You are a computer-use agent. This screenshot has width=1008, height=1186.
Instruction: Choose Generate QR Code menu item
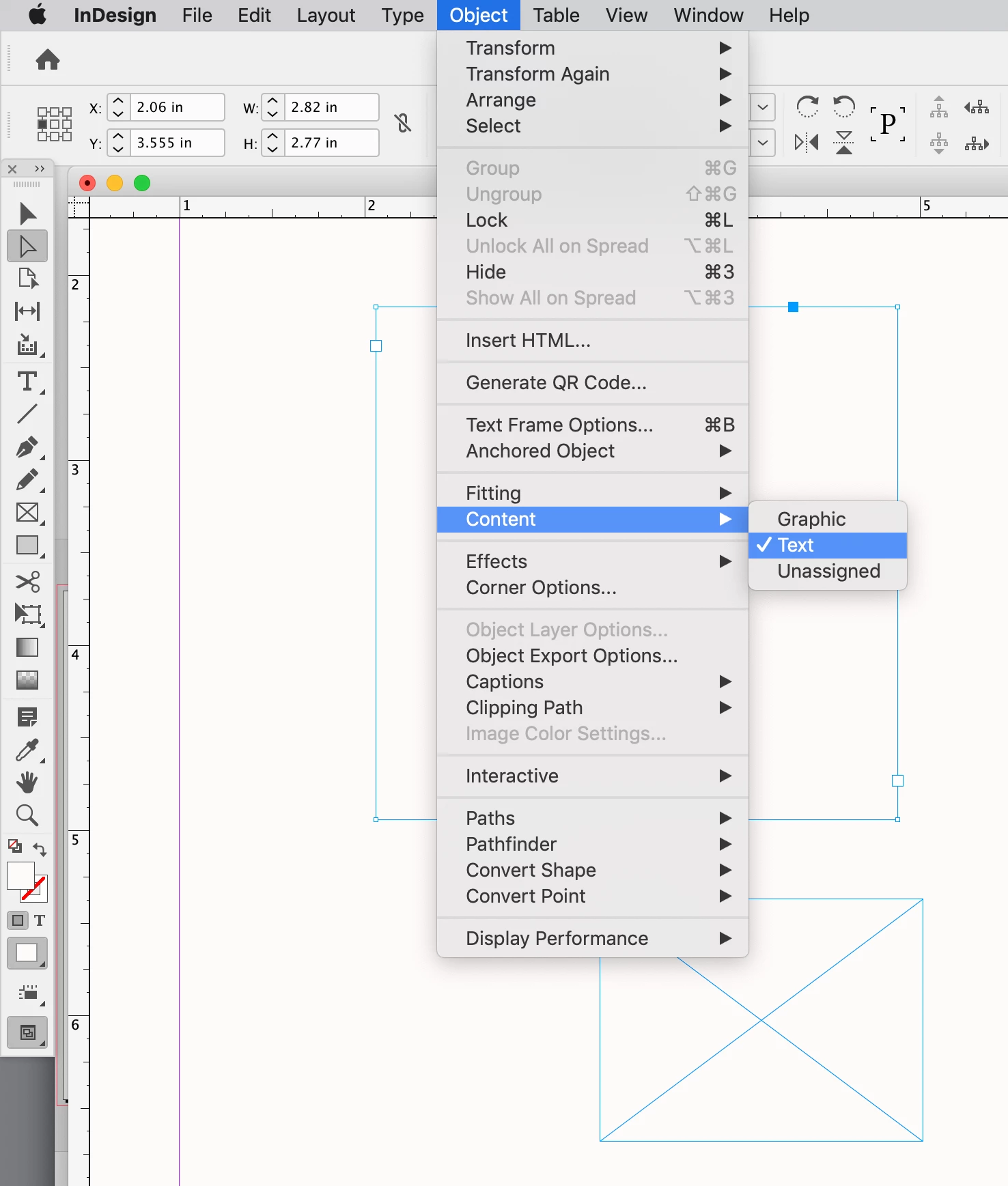(593, 382)
